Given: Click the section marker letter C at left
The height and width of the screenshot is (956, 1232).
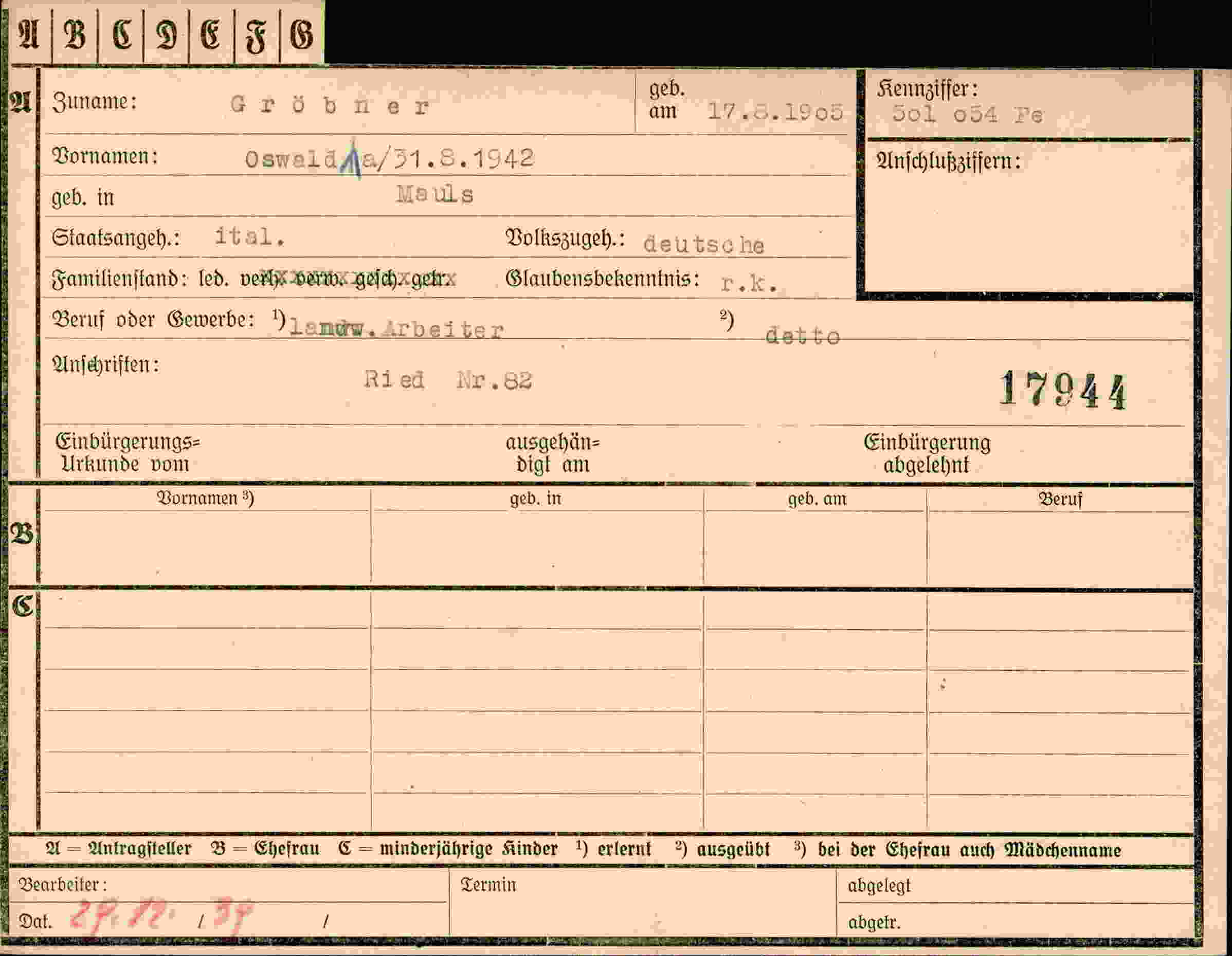Looking at the screenshot, I should click(x=23, y=606).
